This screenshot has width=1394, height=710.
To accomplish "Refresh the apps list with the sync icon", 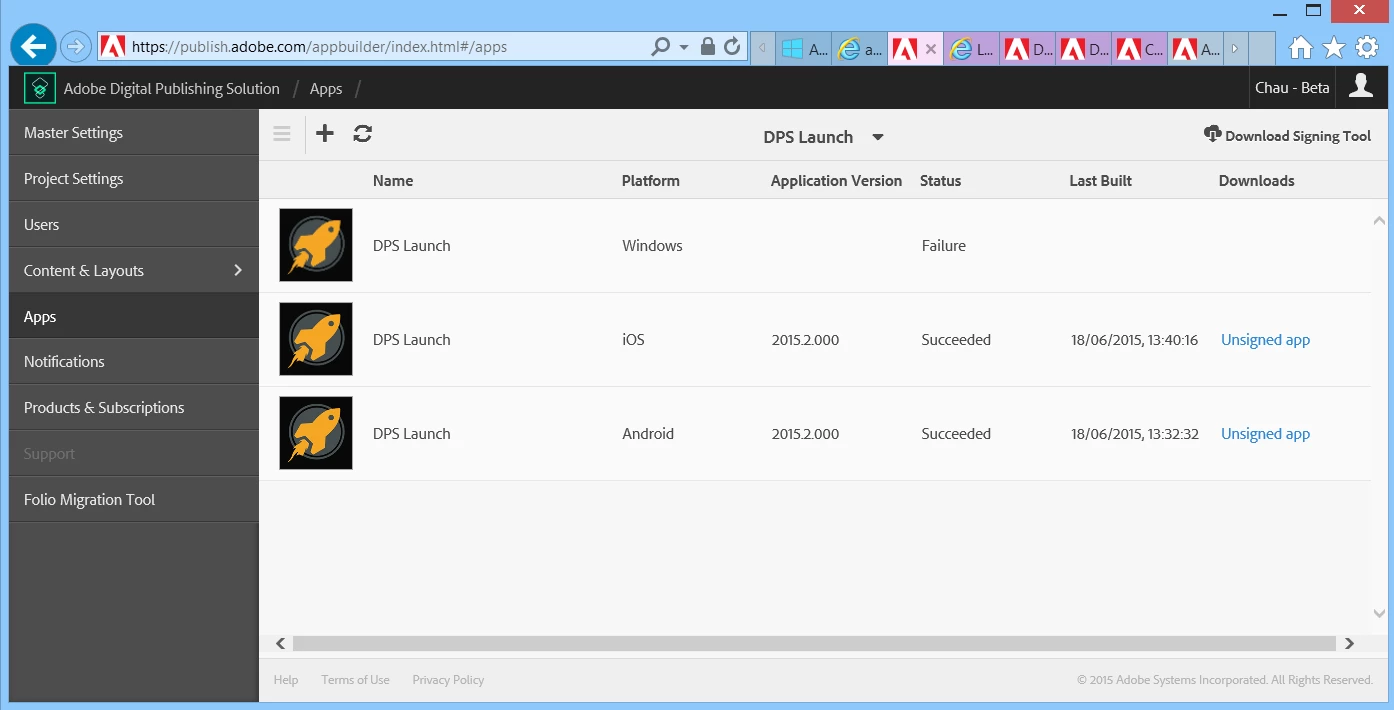I will click(x=363, y=133).
